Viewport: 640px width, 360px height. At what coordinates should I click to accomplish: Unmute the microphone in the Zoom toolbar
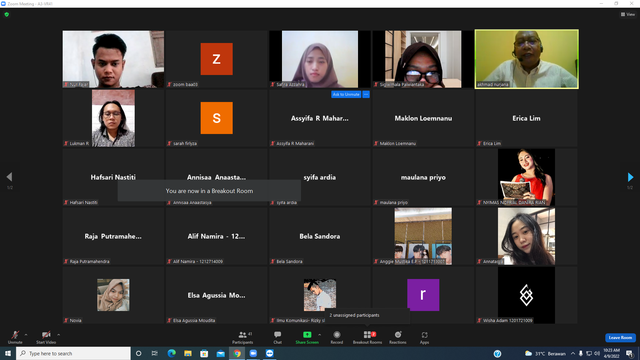(15, 337)
